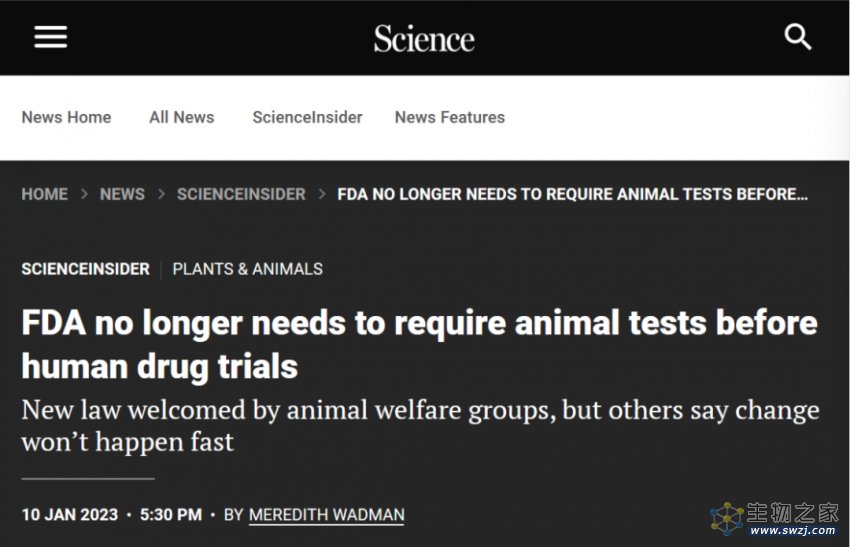Switch to All News tab

tap(182, 117)
